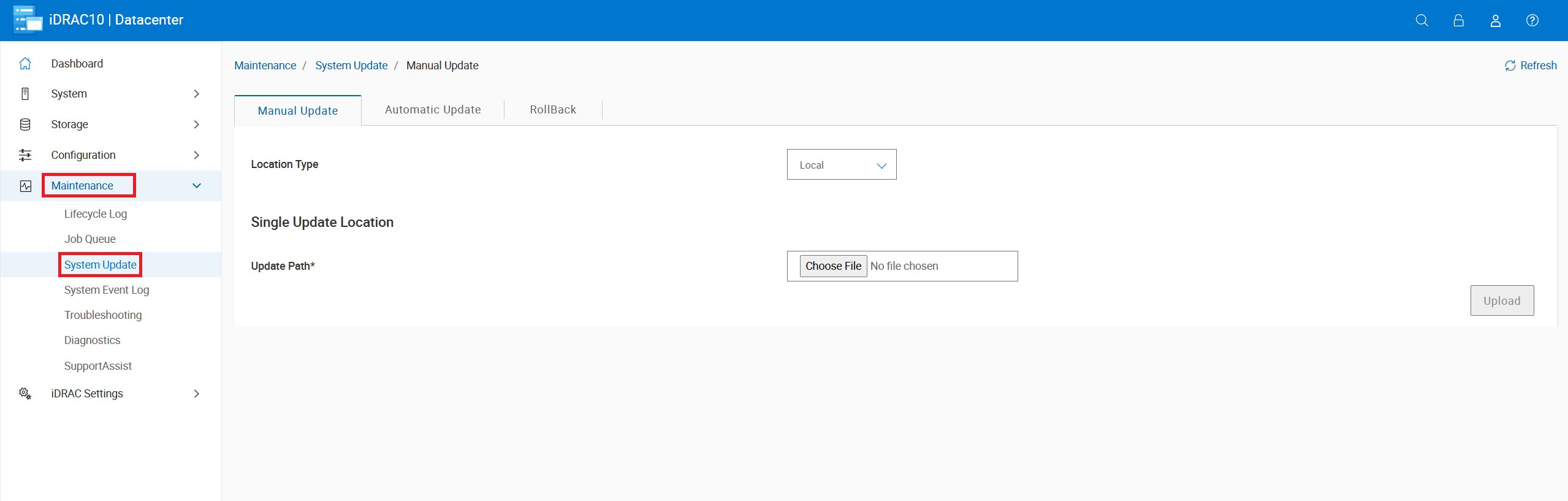Click the System server icon in sidebar
Viewport: 1568px width, 501px height.
25,94
